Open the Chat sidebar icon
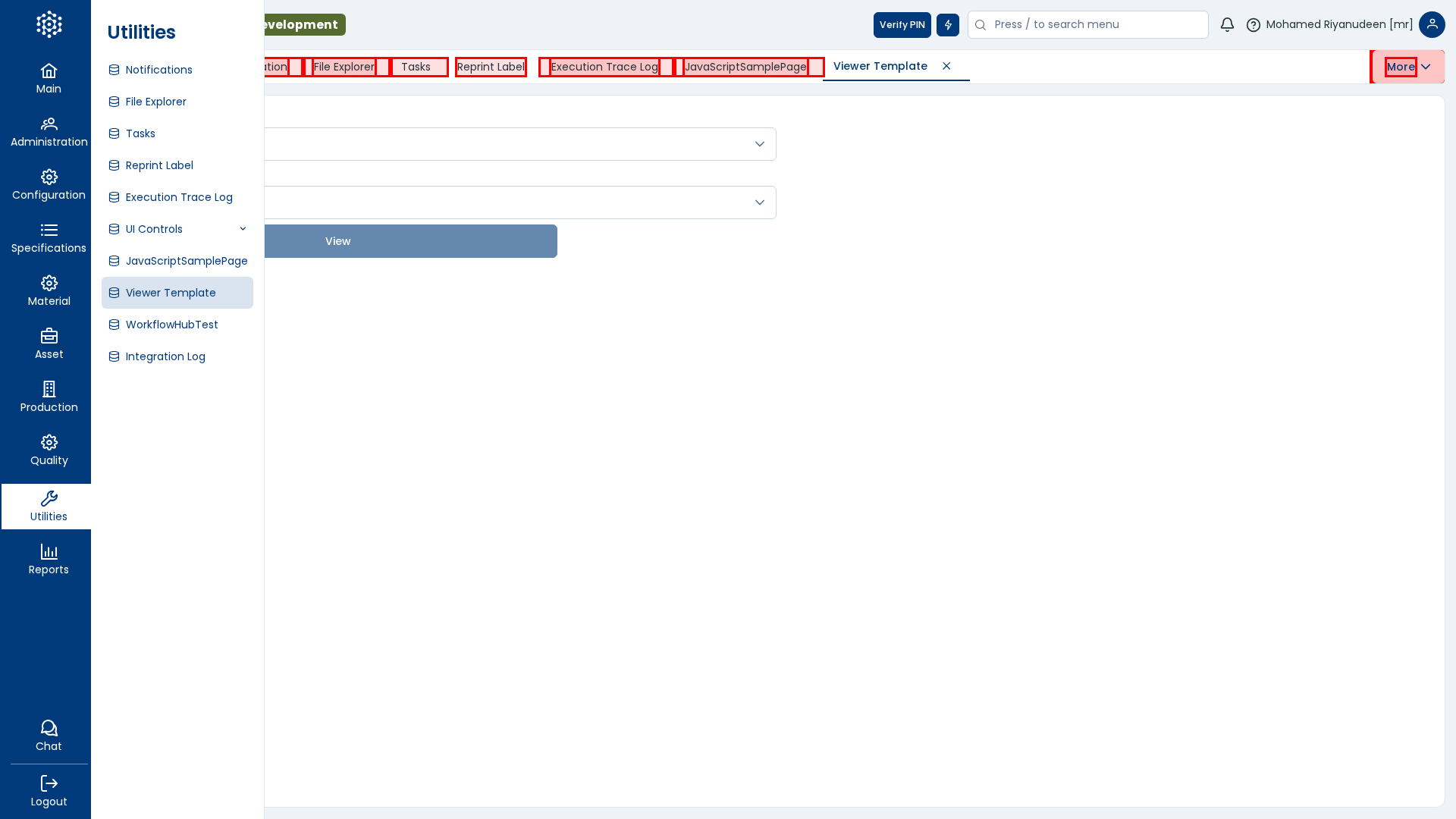Screen dimensions: 1456x819 [49, 736]
